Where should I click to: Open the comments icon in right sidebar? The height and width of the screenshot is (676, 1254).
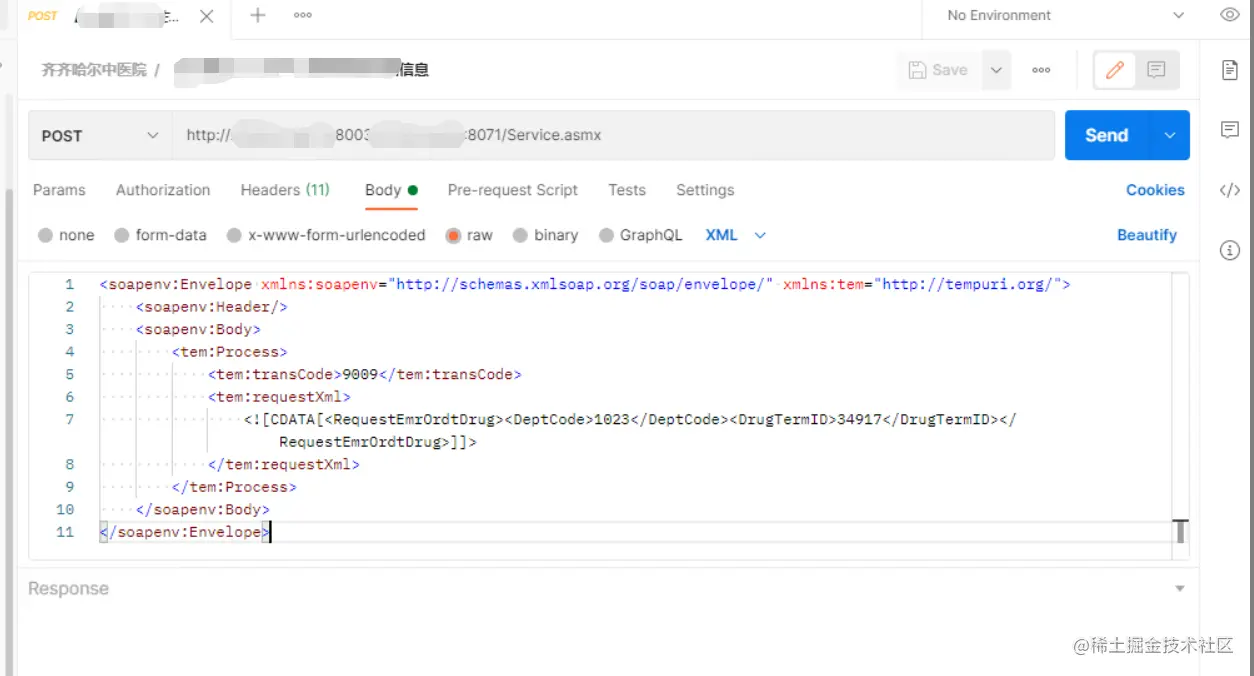1230,130
